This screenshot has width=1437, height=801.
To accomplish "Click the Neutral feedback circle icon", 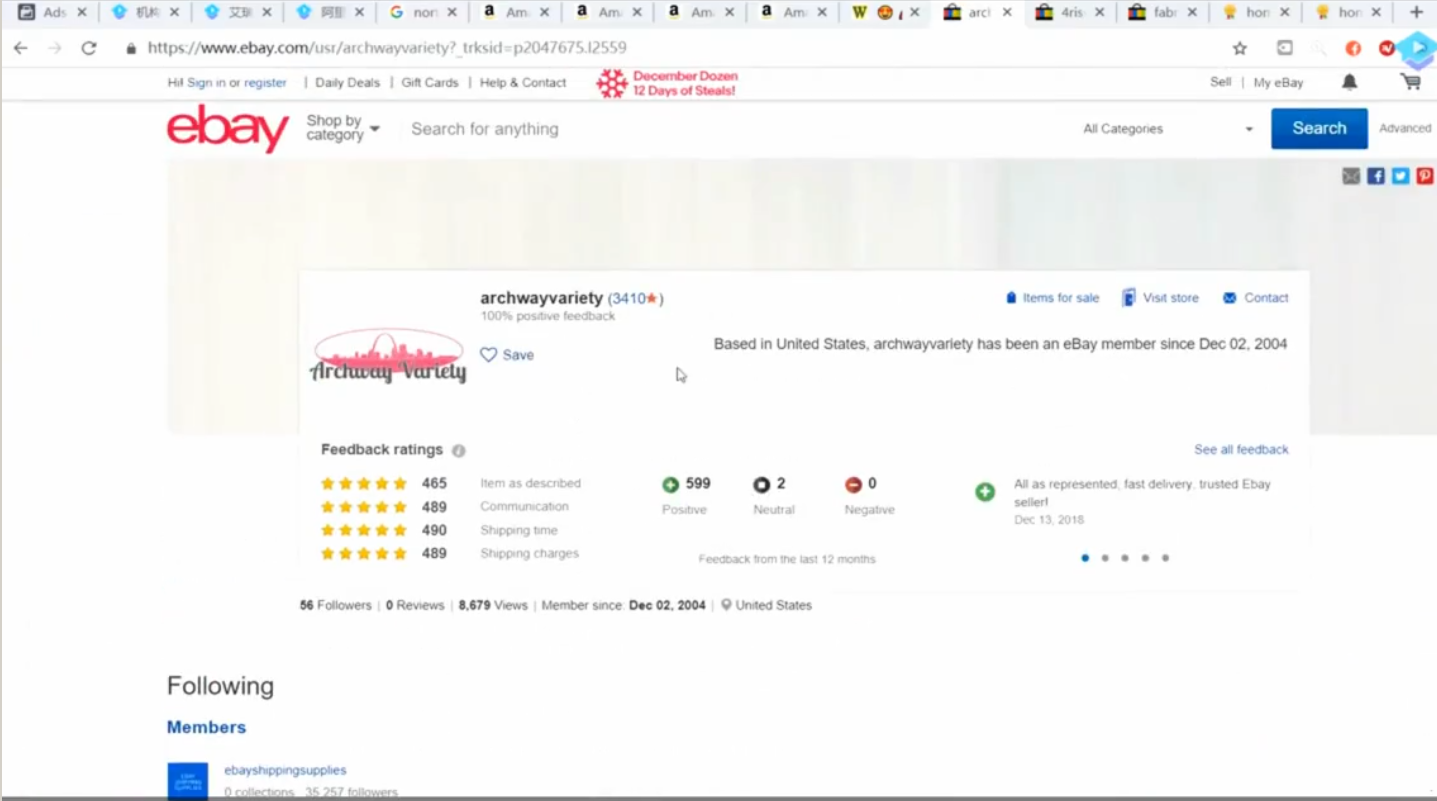I will point(762,485).
